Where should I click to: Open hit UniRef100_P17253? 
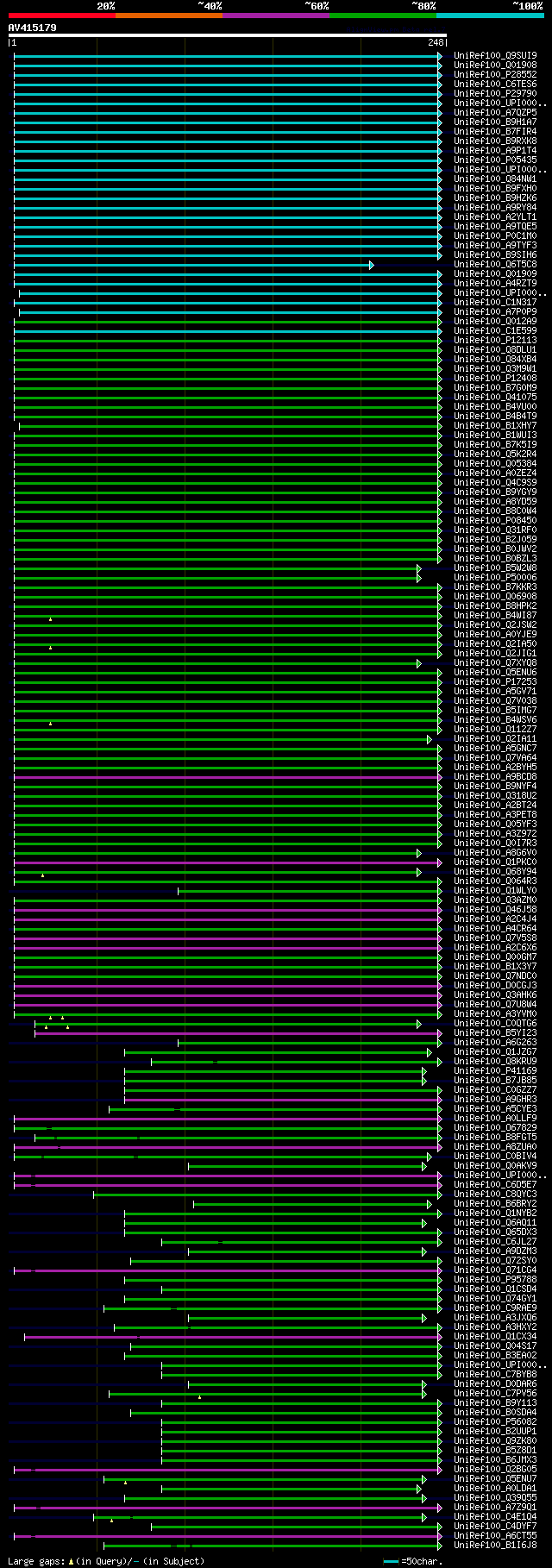495,682
